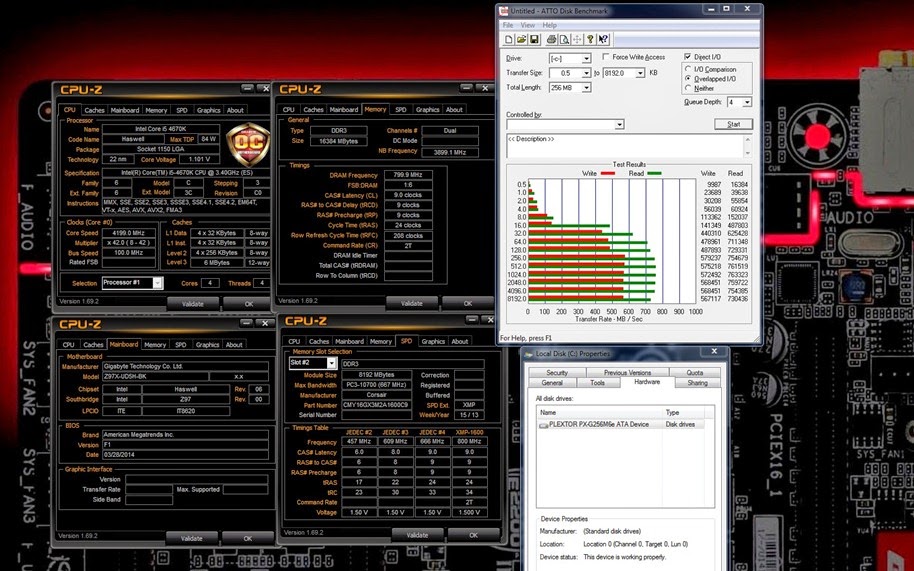Click Description box scrollbar down arrow
The width and height of the screenshot is (914, 571).
747,154
